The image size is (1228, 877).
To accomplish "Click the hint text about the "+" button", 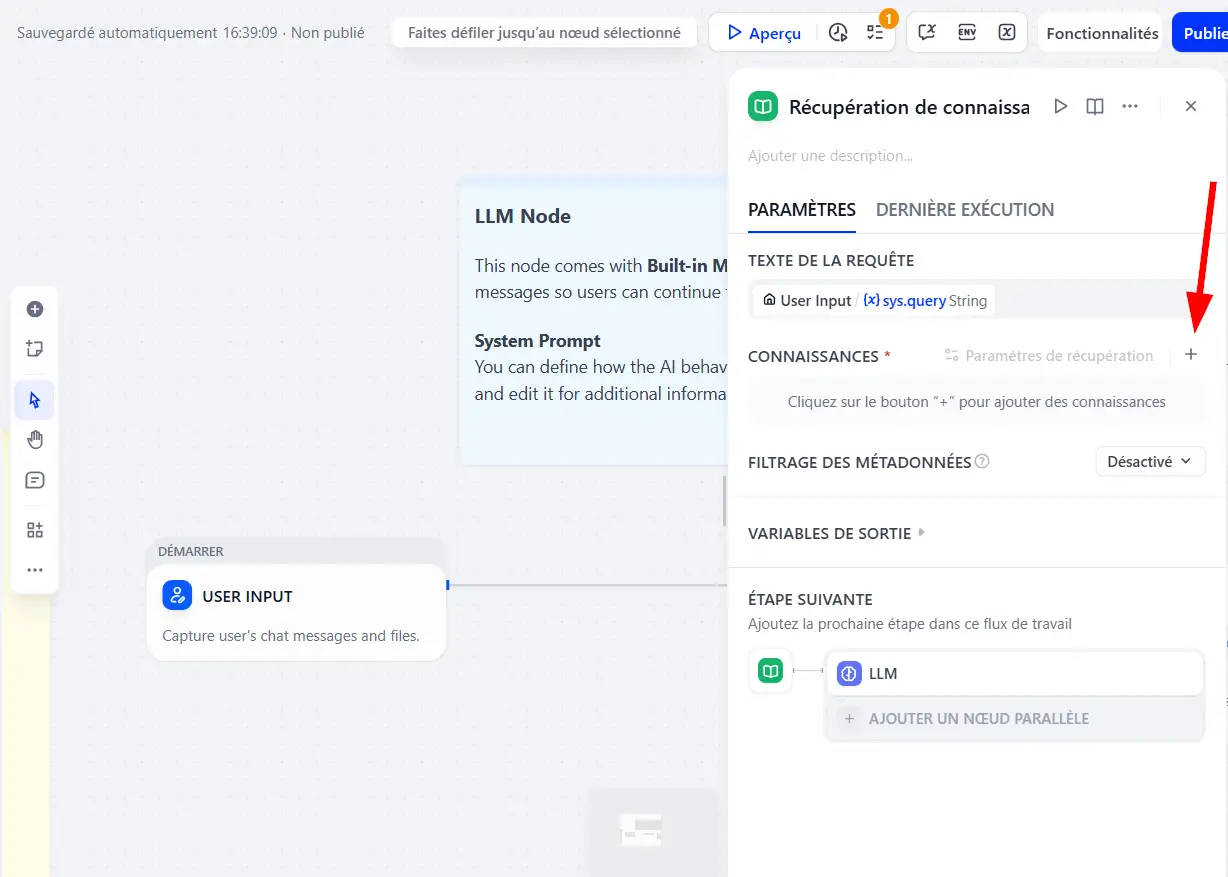I will click(977, 402).
